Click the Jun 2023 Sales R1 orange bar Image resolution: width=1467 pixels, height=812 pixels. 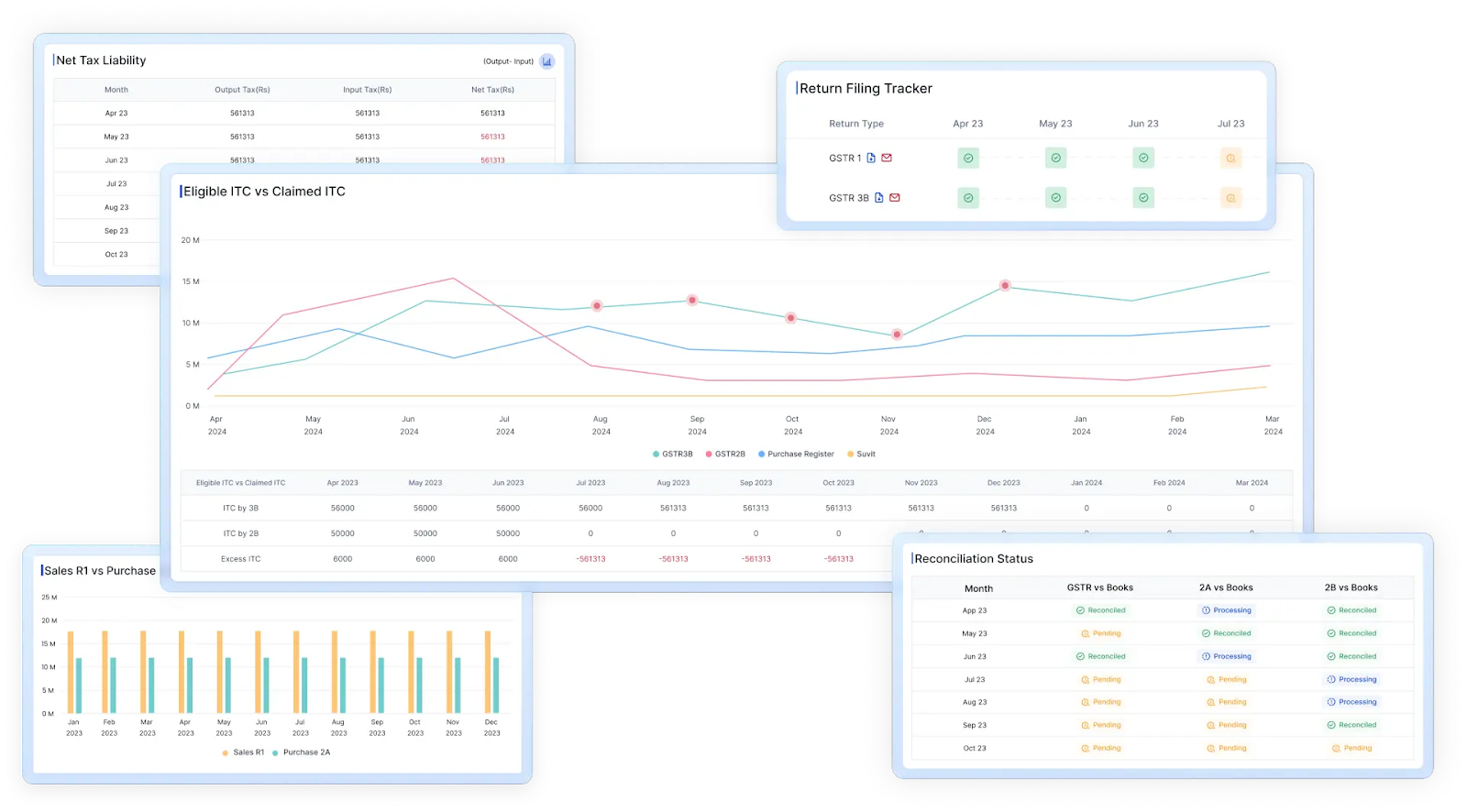[x=258, y=672]
